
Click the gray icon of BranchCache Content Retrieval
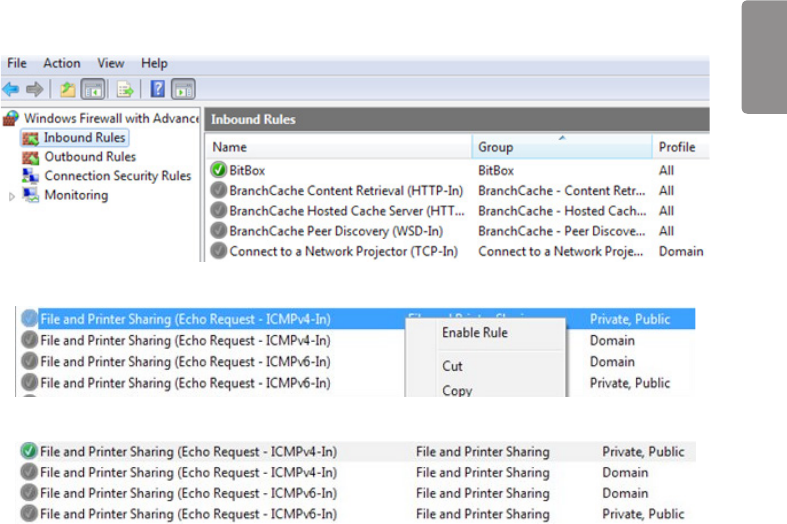pos(218,190)
